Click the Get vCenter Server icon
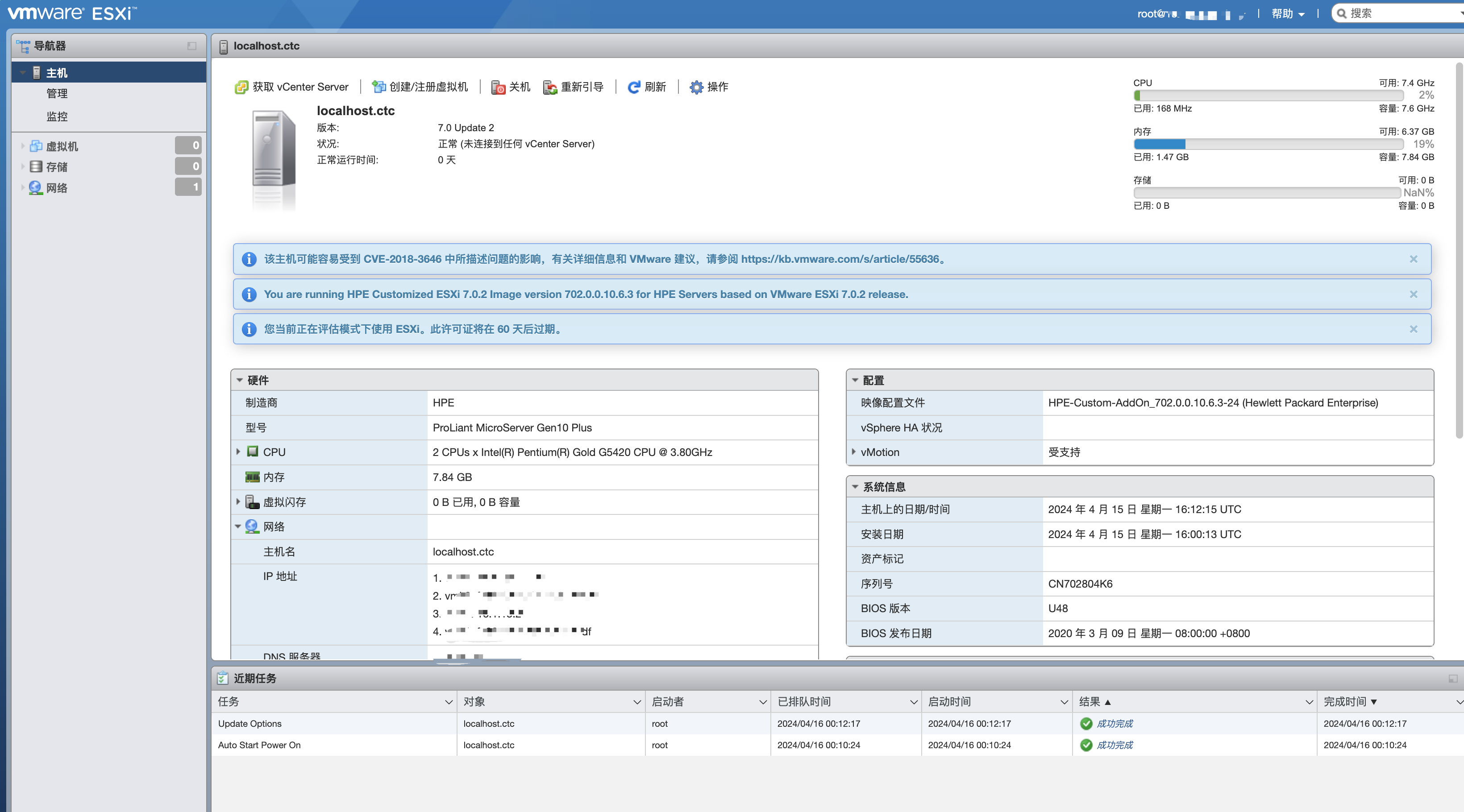Viewport: 1464px width, 812px height. [x=241, y=87]
